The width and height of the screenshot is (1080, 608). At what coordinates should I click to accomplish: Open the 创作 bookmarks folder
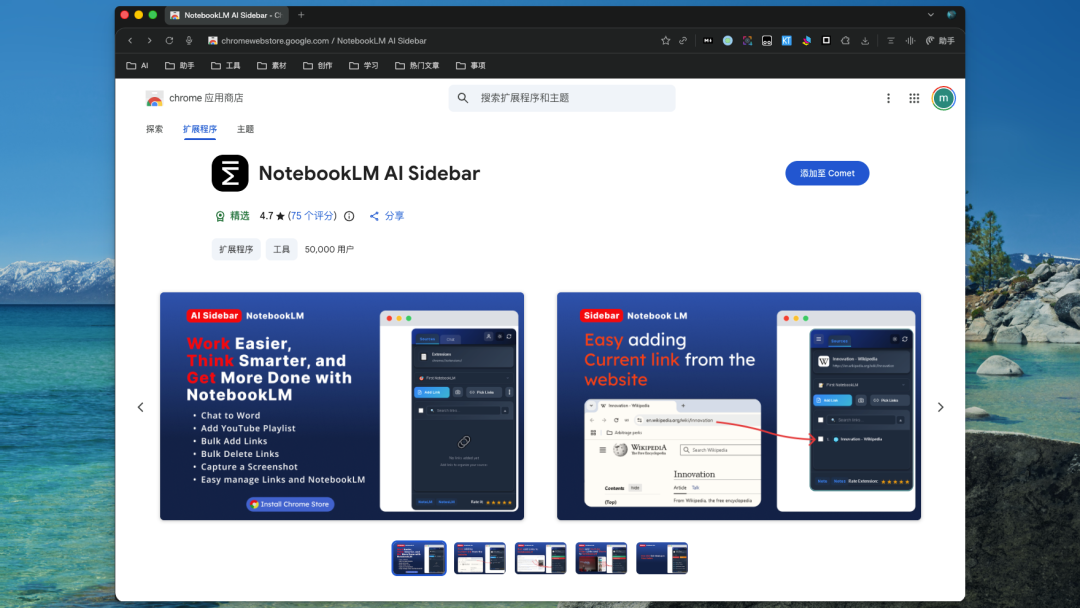pos(318,65)
